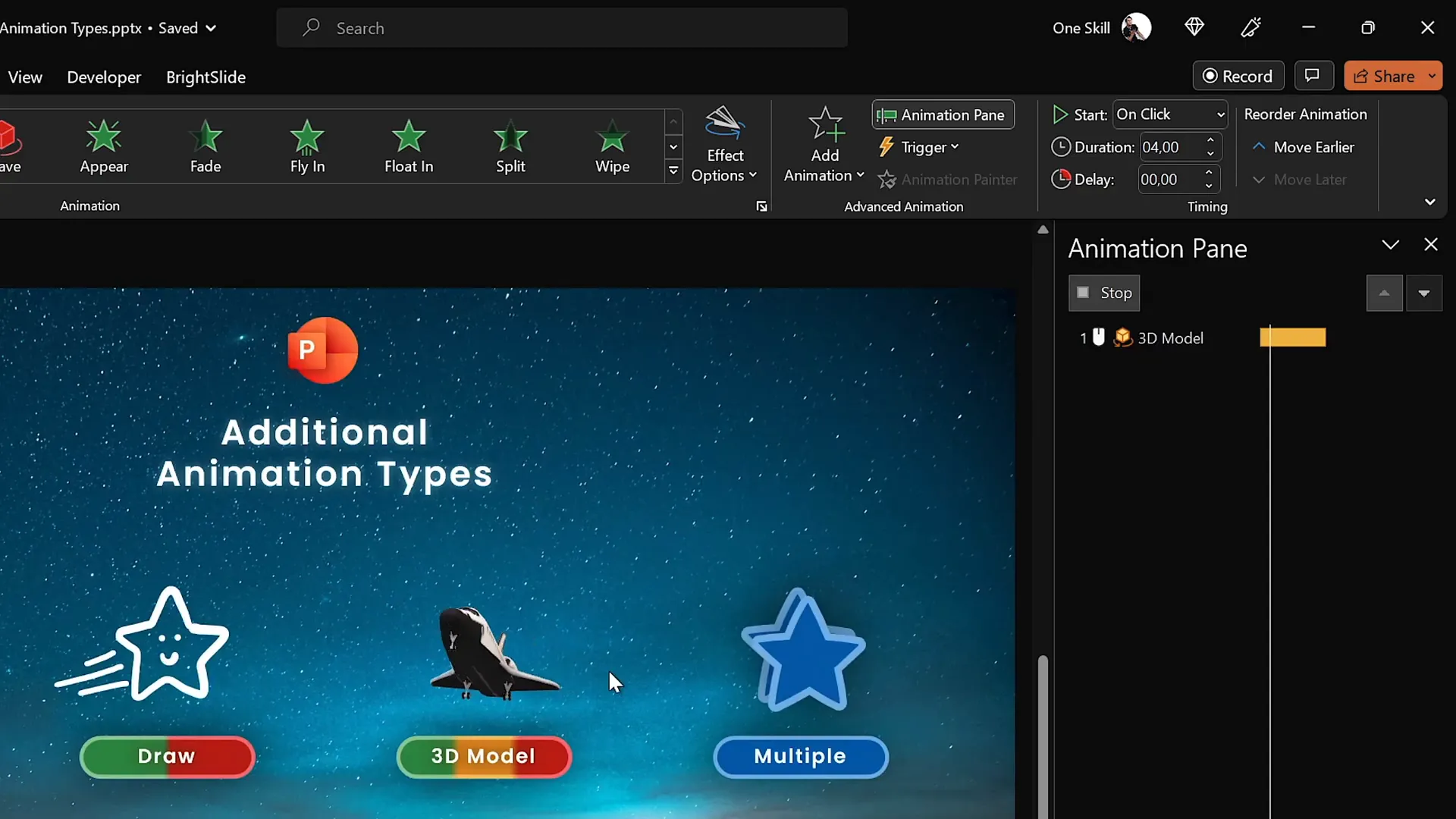The height and width of the screenshot is (819, 1456).
Task: Open the Developer tab
Action: click(104, 77)
